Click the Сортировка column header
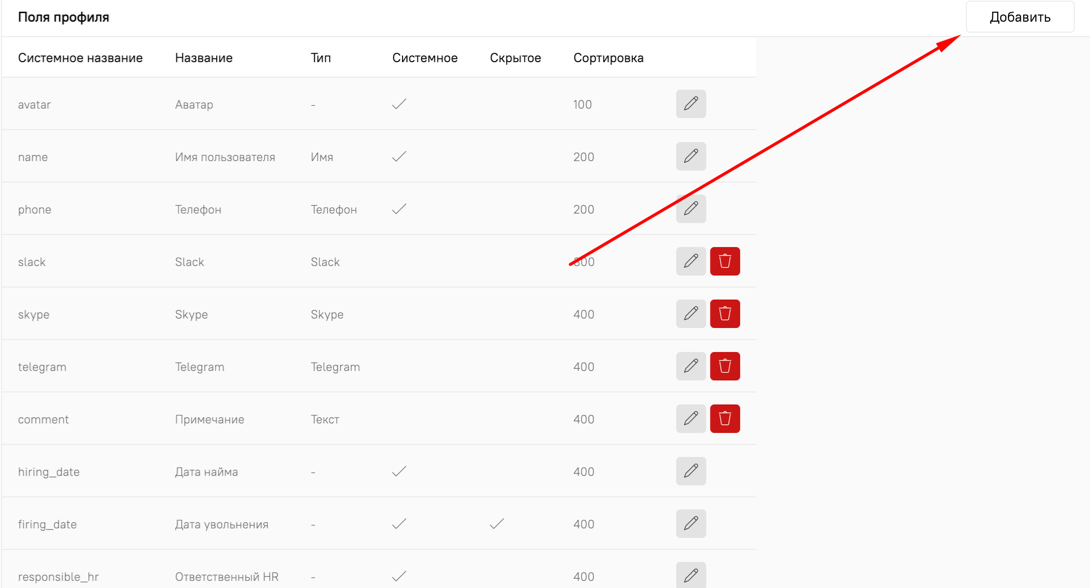The image size is (1091, 588). pos(608,58)
